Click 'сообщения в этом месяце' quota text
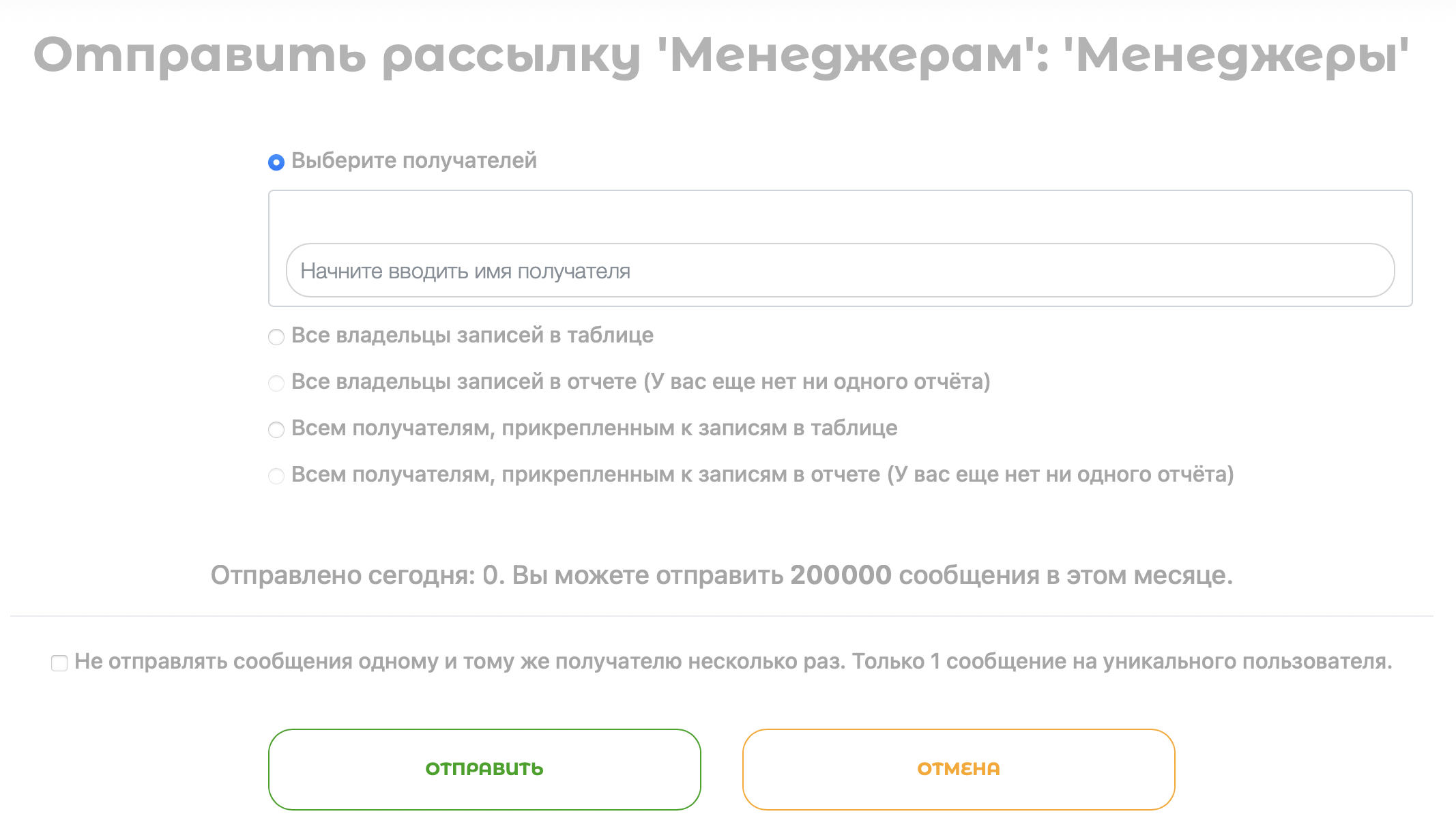This screenshot has width=1456, height=831. (x=1065, y=576)
